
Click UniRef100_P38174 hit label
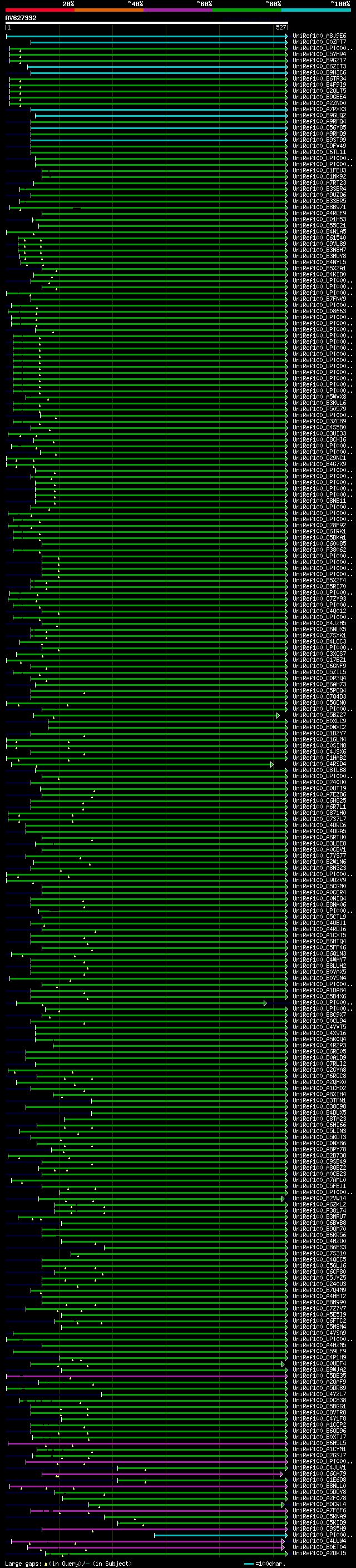click(319, 1210)
